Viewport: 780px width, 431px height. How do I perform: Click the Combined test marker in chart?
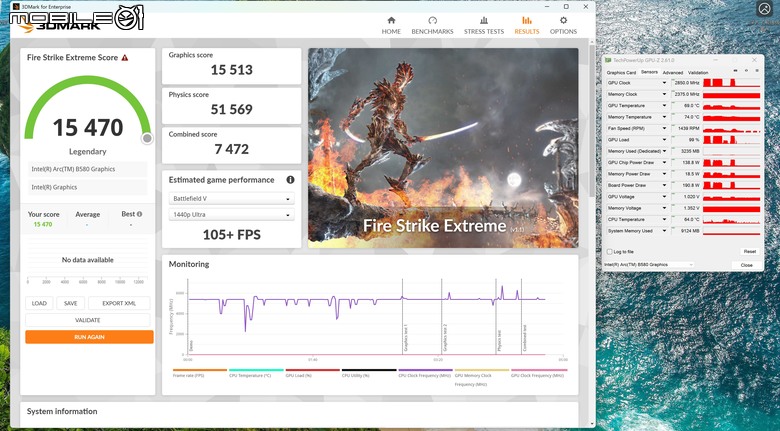click(x=524, y=338)
